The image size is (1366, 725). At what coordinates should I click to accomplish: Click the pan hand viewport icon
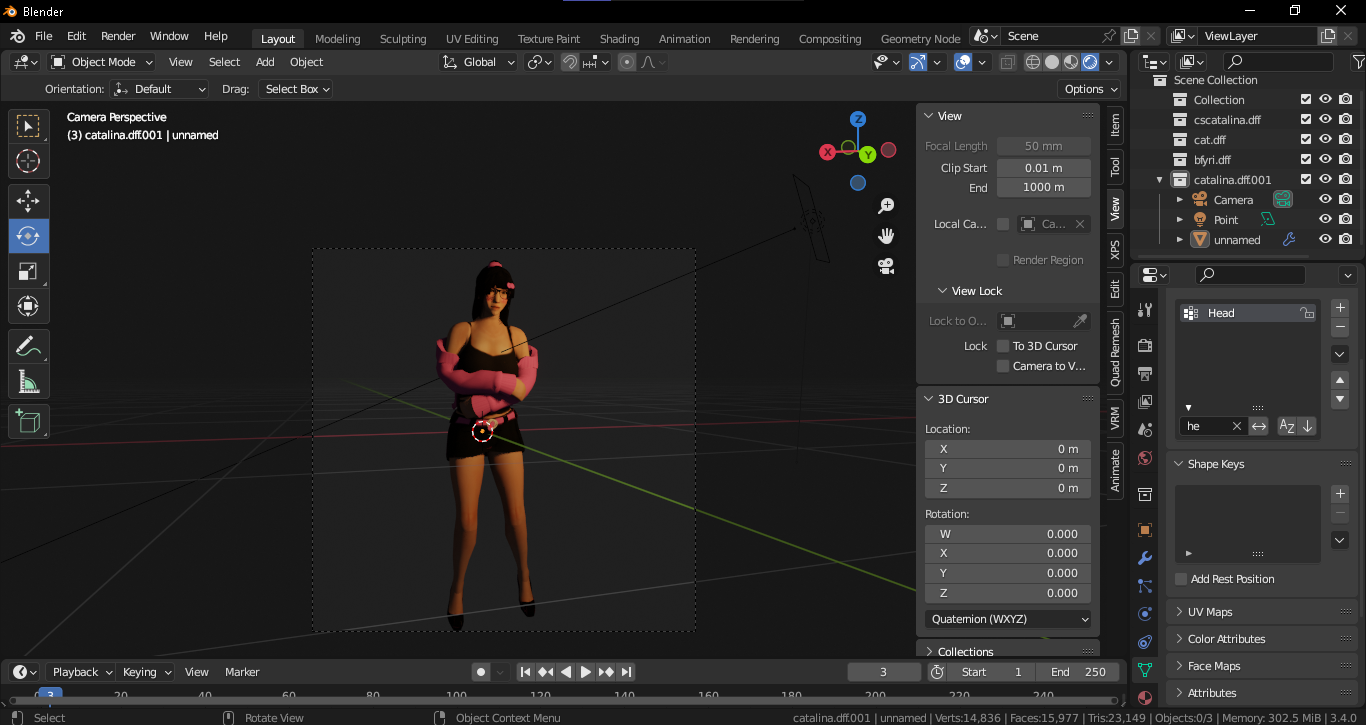coord(886,236)
